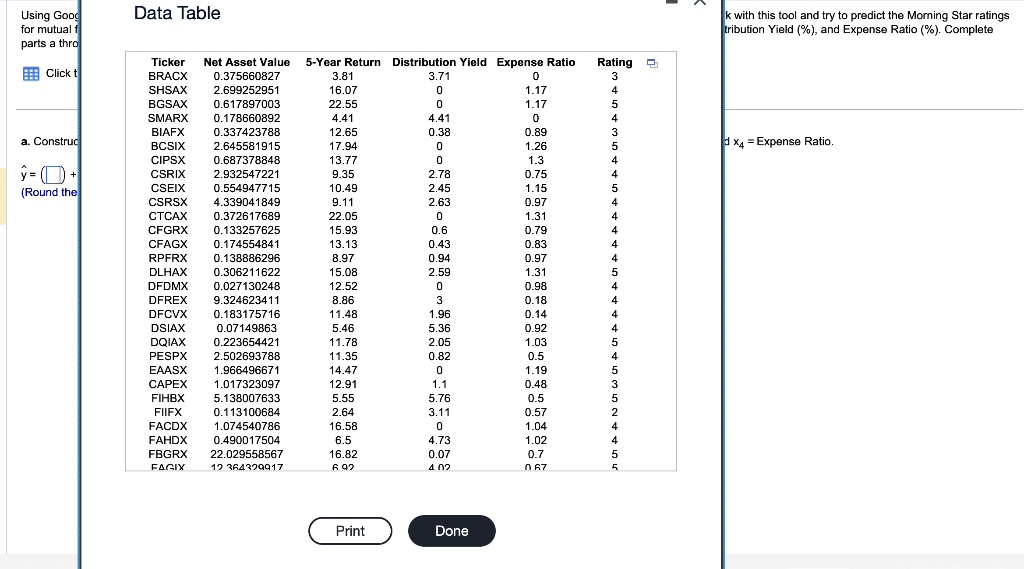Click the DLHAX ticker cell
The height and width of the screenshot is (569, 1024).
168,272
